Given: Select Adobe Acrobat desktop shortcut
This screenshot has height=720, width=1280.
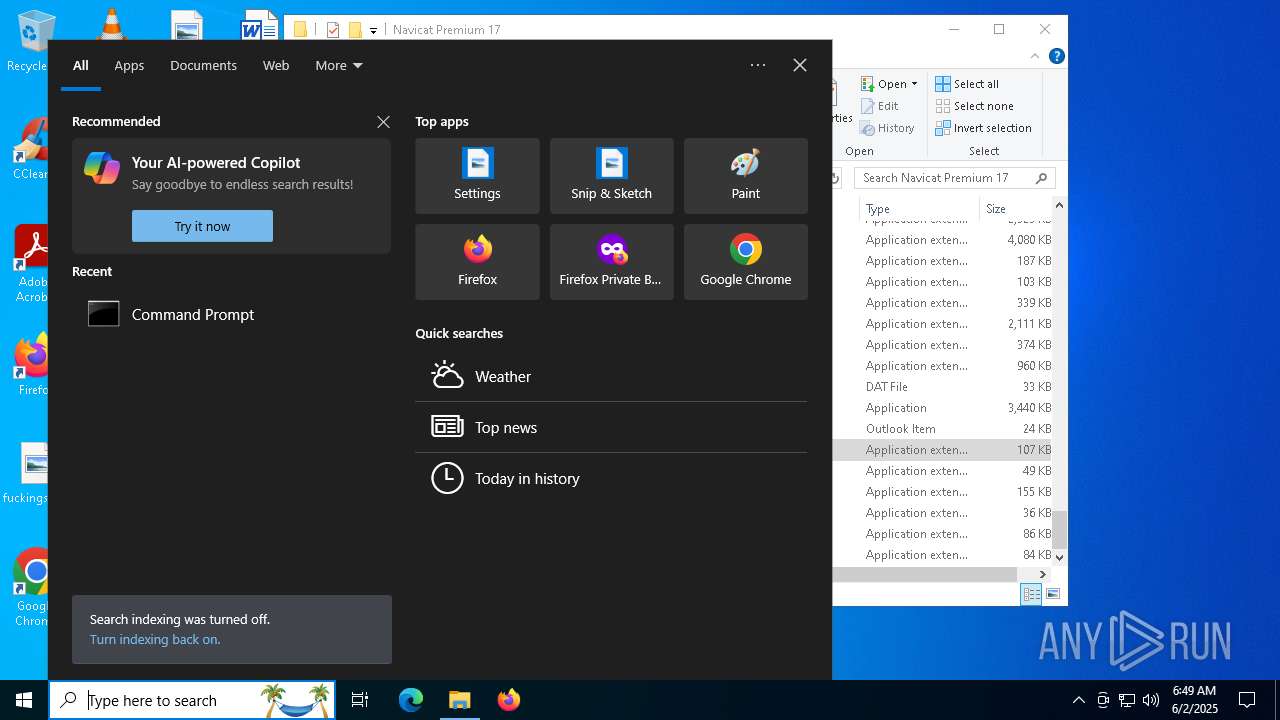Looking at the screenshot, I should pyautogui.click(x=33, y=264).
